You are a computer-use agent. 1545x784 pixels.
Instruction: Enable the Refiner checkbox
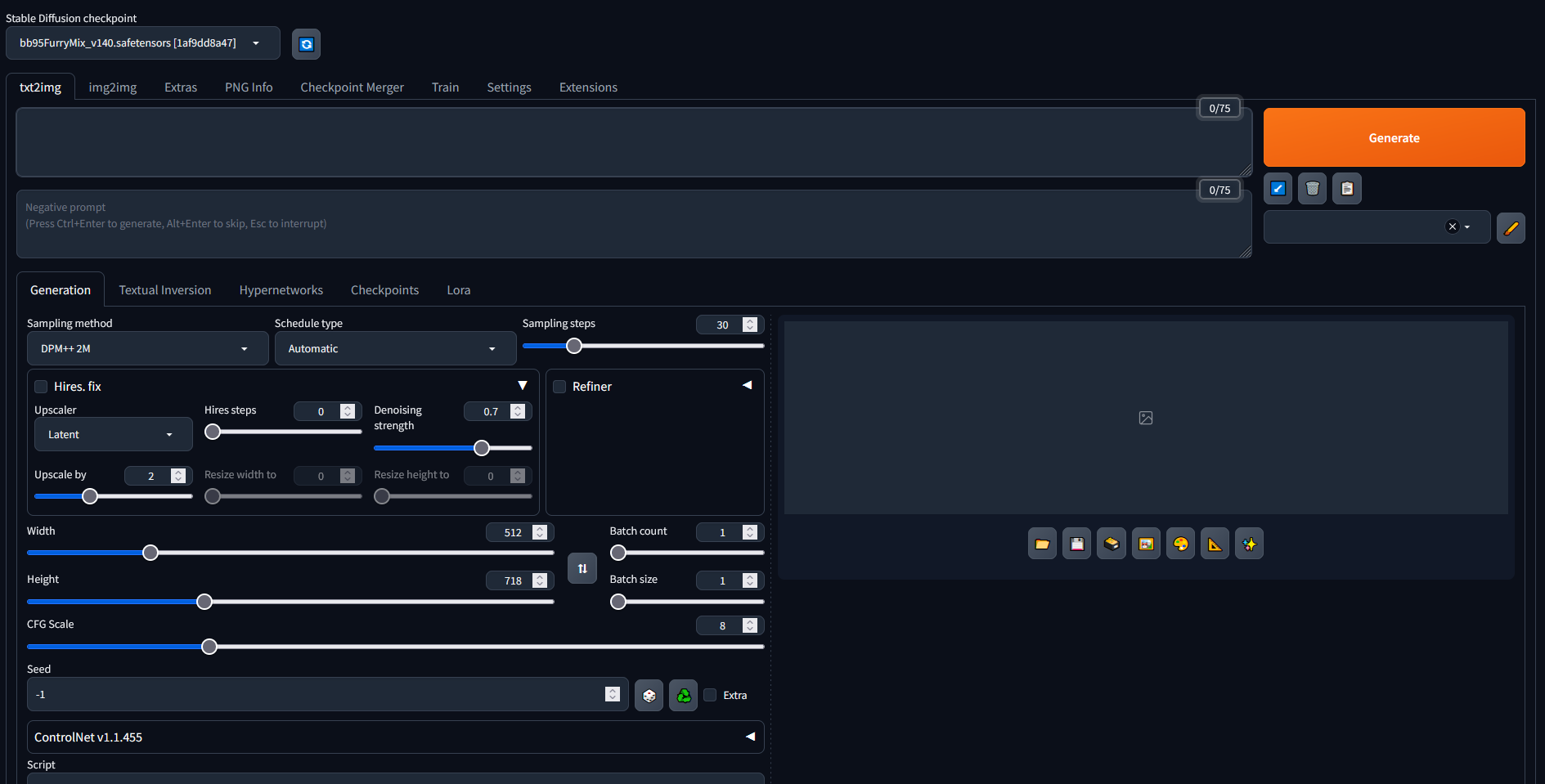559,387
